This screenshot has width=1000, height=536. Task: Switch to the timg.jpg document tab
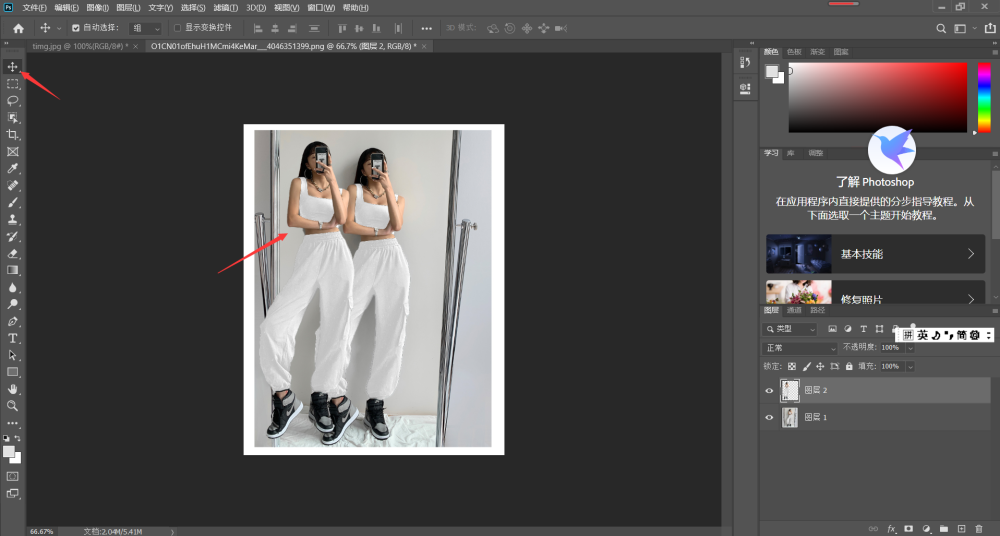pos(80,47)
